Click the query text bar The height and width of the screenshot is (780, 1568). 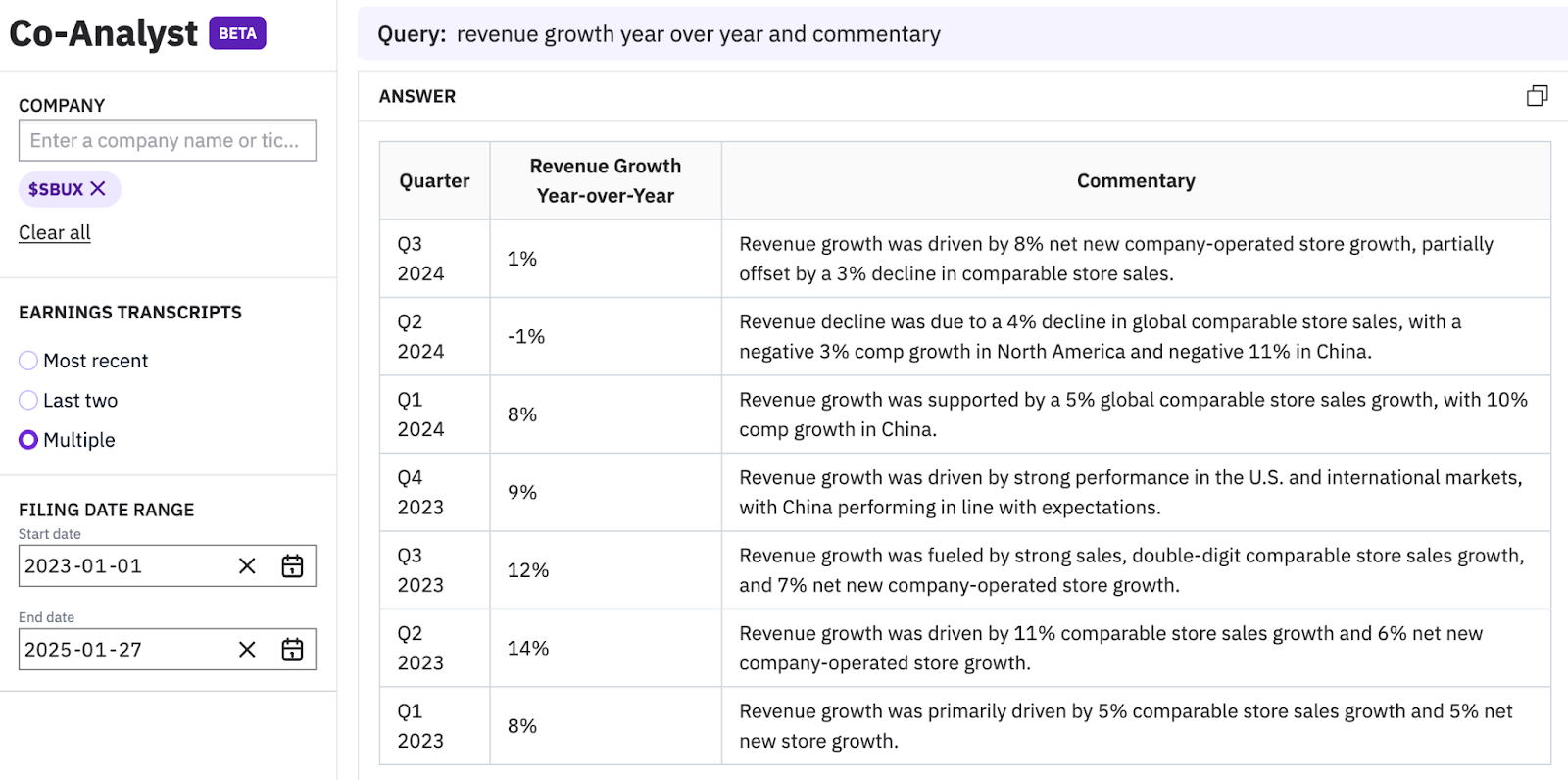pos(960,34)
